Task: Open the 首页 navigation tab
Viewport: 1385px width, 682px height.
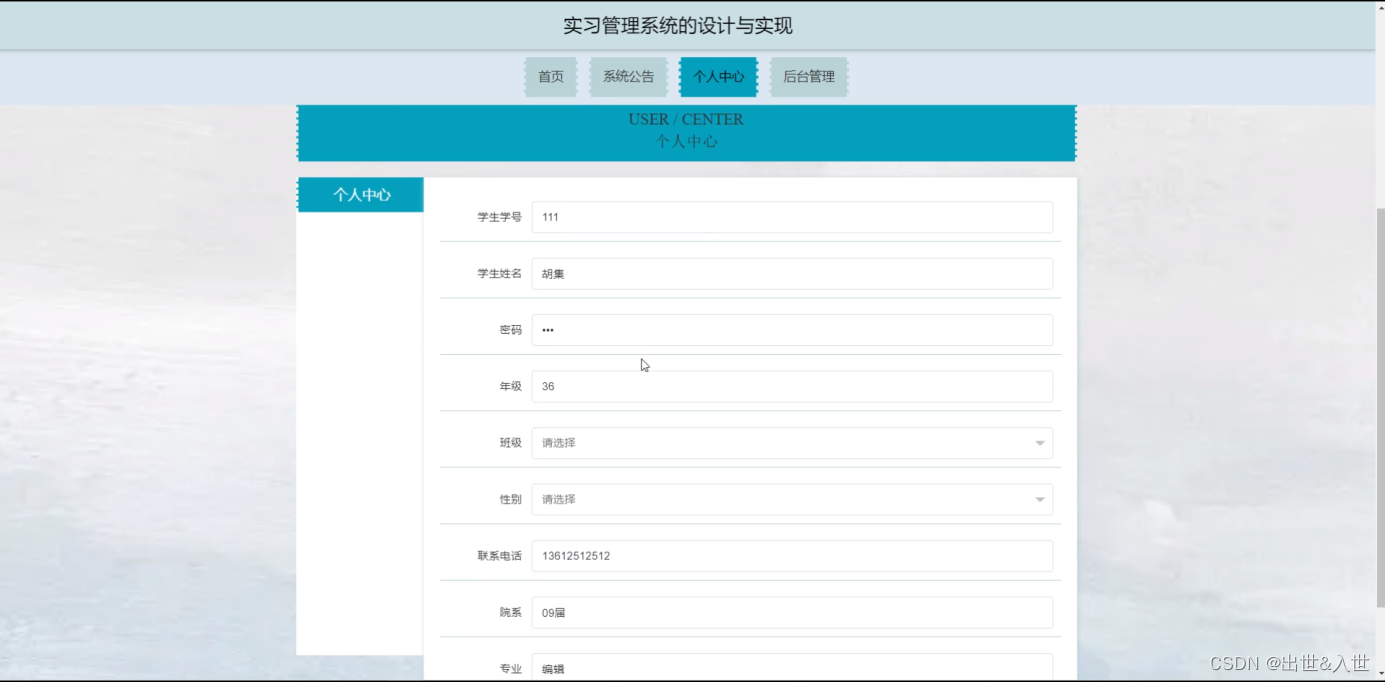Action: click(551, 77)
